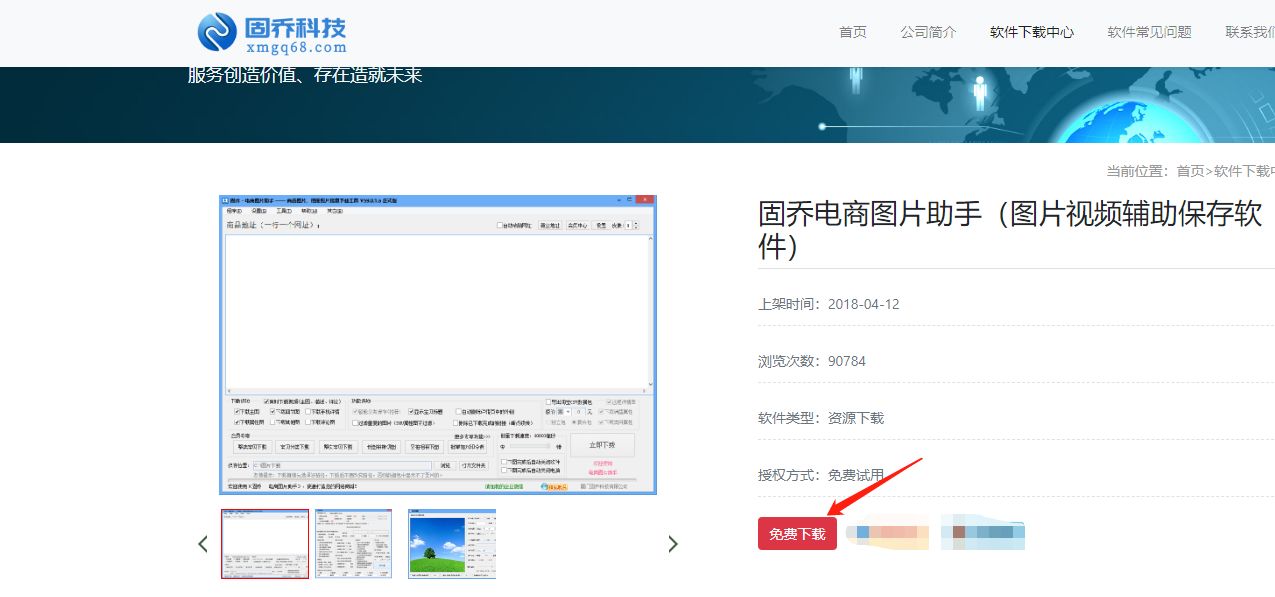This screenshot has width=1275, height=597.
Task: Open the 联系我们 navigation item
Action: (x=1250, y=32)
